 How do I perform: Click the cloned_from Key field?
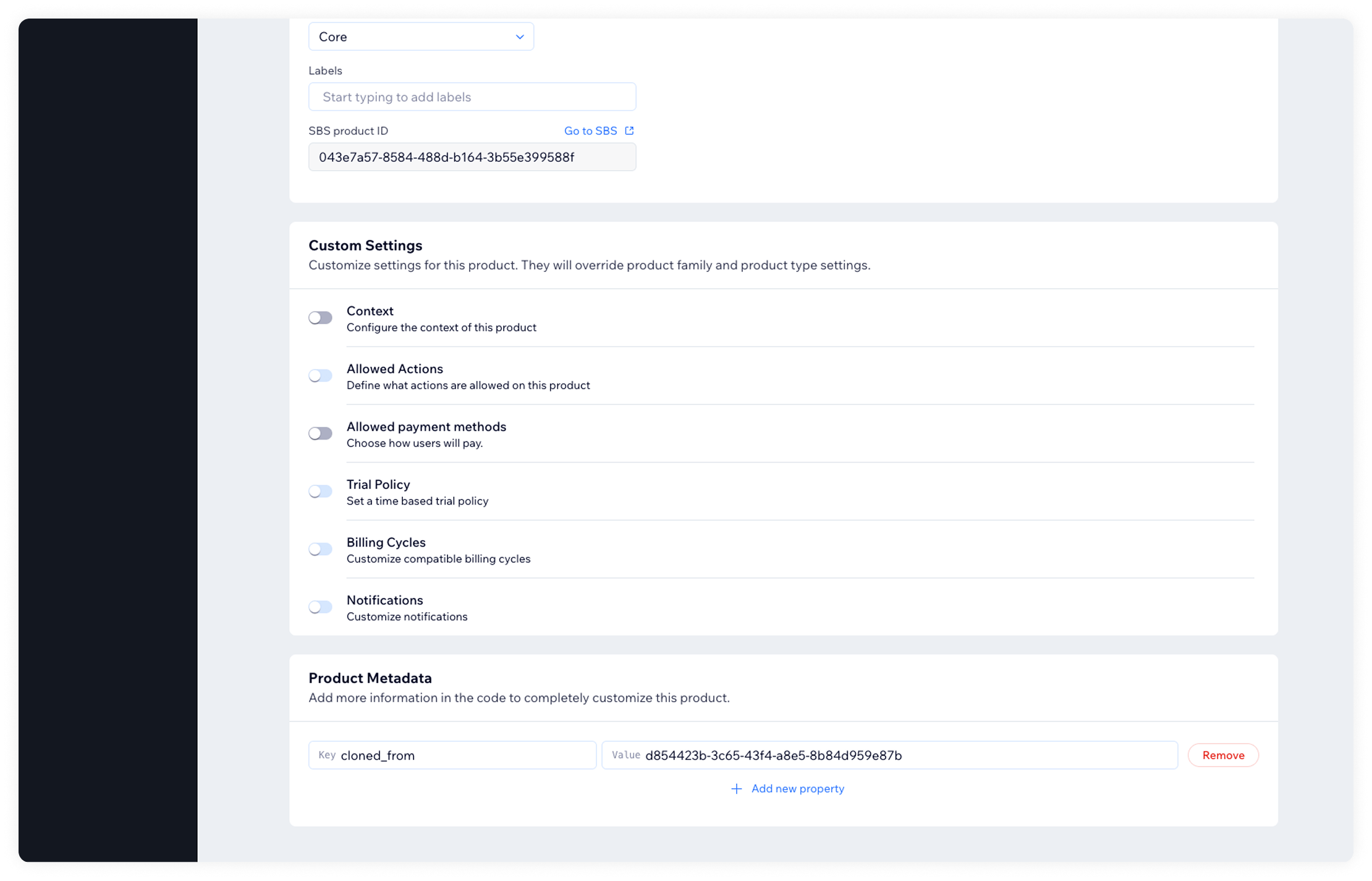[x=452, y=755]
